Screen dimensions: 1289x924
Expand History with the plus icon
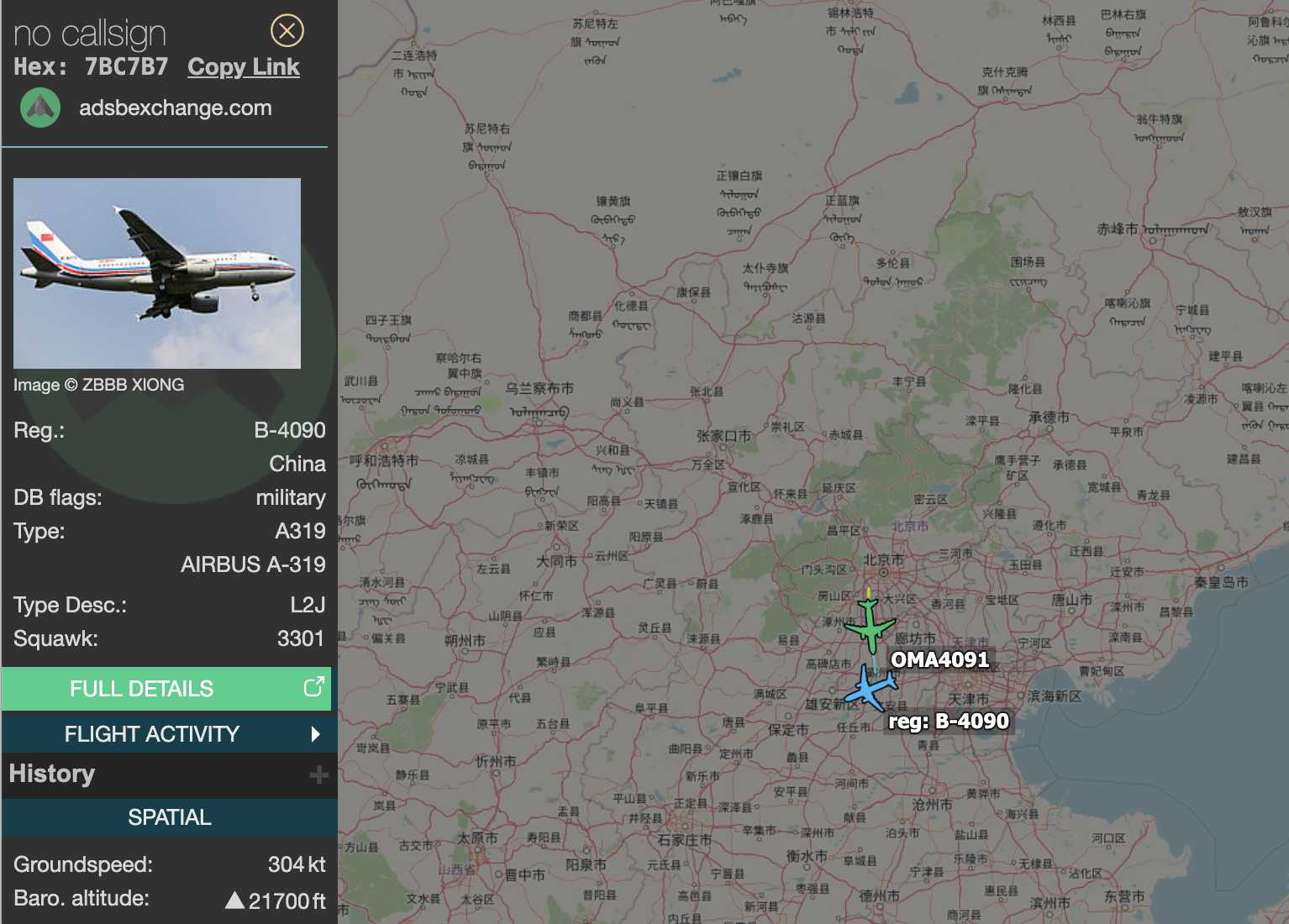318,774
